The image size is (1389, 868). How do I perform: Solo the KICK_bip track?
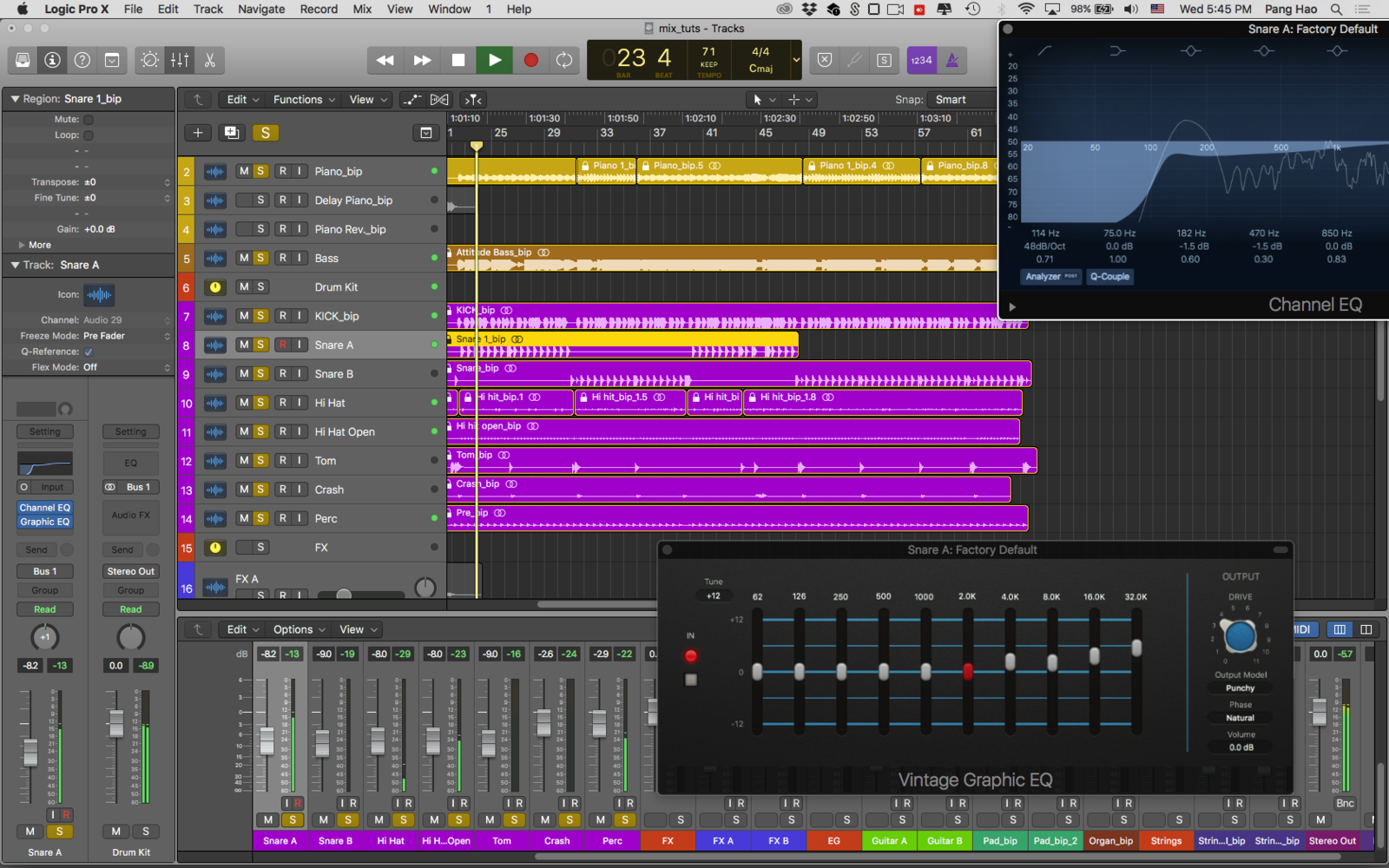click(x=260, y=316)
